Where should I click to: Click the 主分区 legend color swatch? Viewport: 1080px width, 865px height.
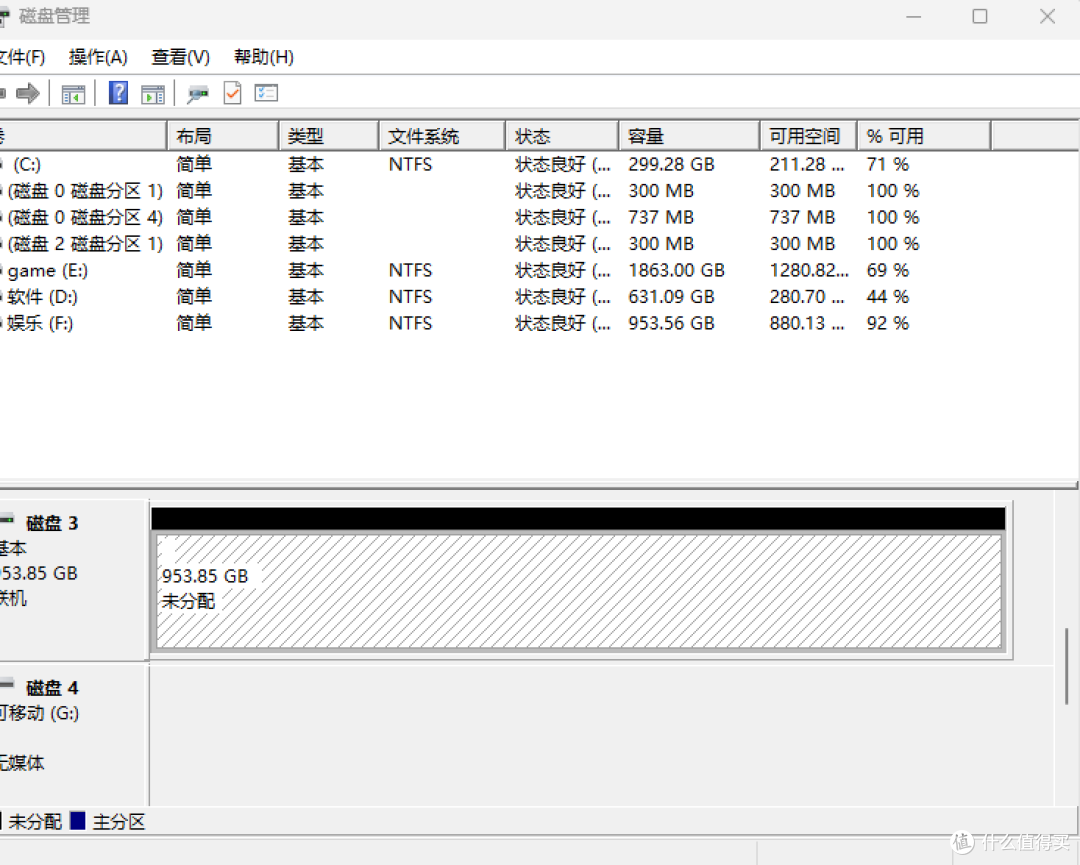(78, 821)
